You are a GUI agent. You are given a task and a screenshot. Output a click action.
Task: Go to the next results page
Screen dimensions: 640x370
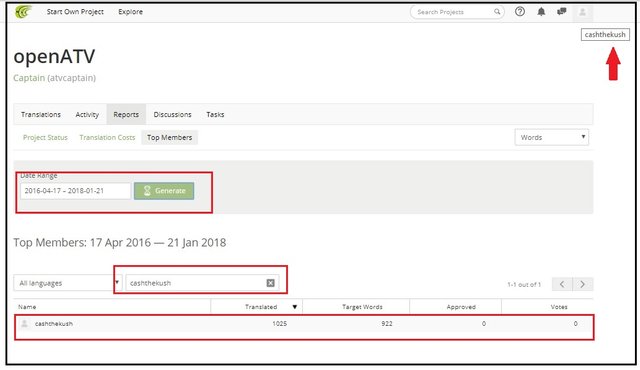pyautogui.click(x=582, y=284)
